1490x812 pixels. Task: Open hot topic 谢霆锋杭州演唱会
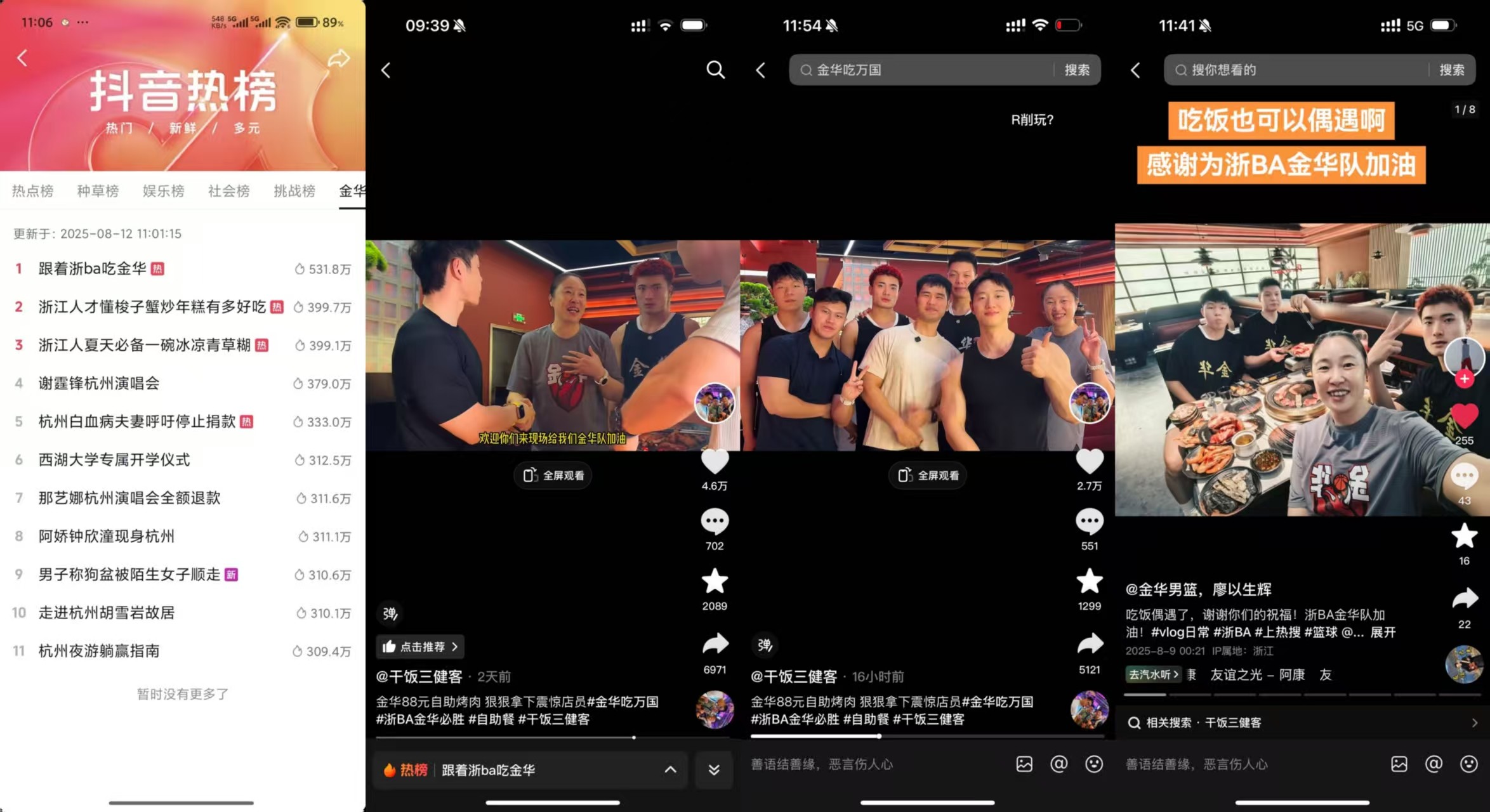pos(183,384)
